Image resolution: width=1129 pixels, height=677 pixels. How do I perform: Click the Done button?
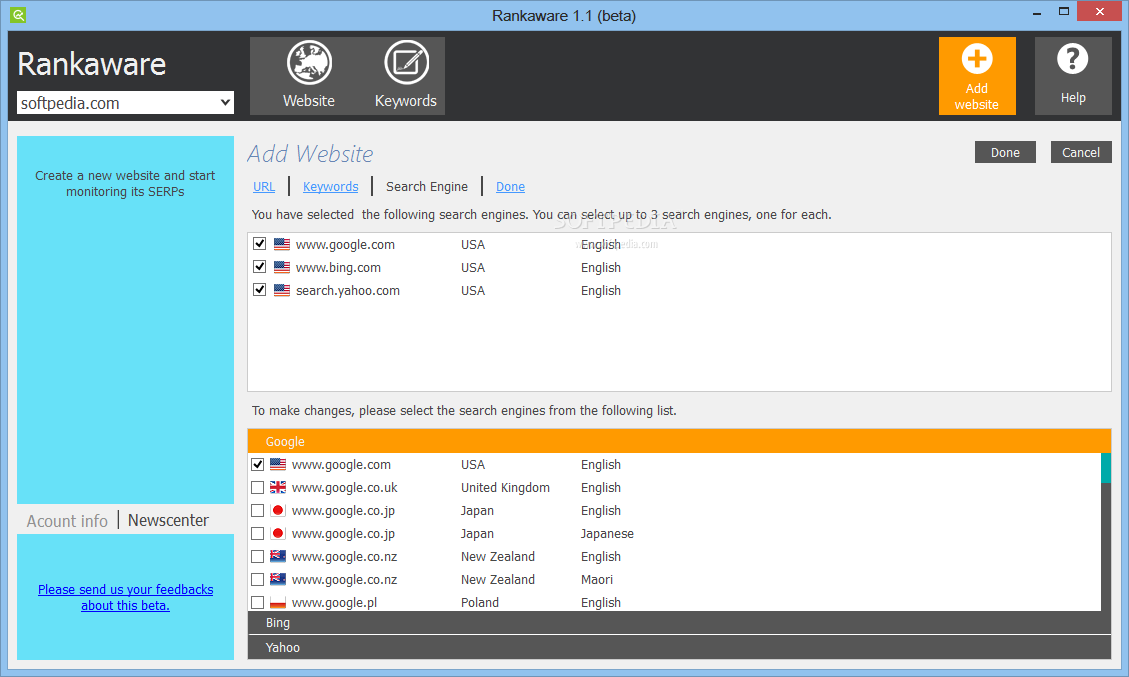[x=1005, y=152]
